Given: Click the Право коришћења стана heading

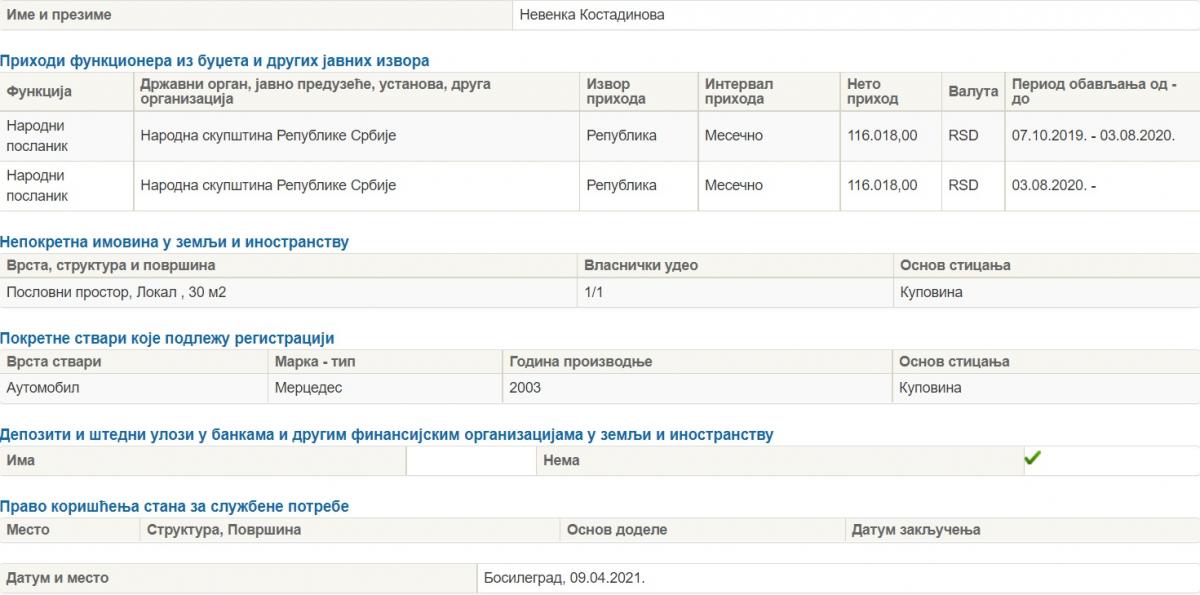Looking at the screenshot, I should pyautogui.click(x=175, y=507).
